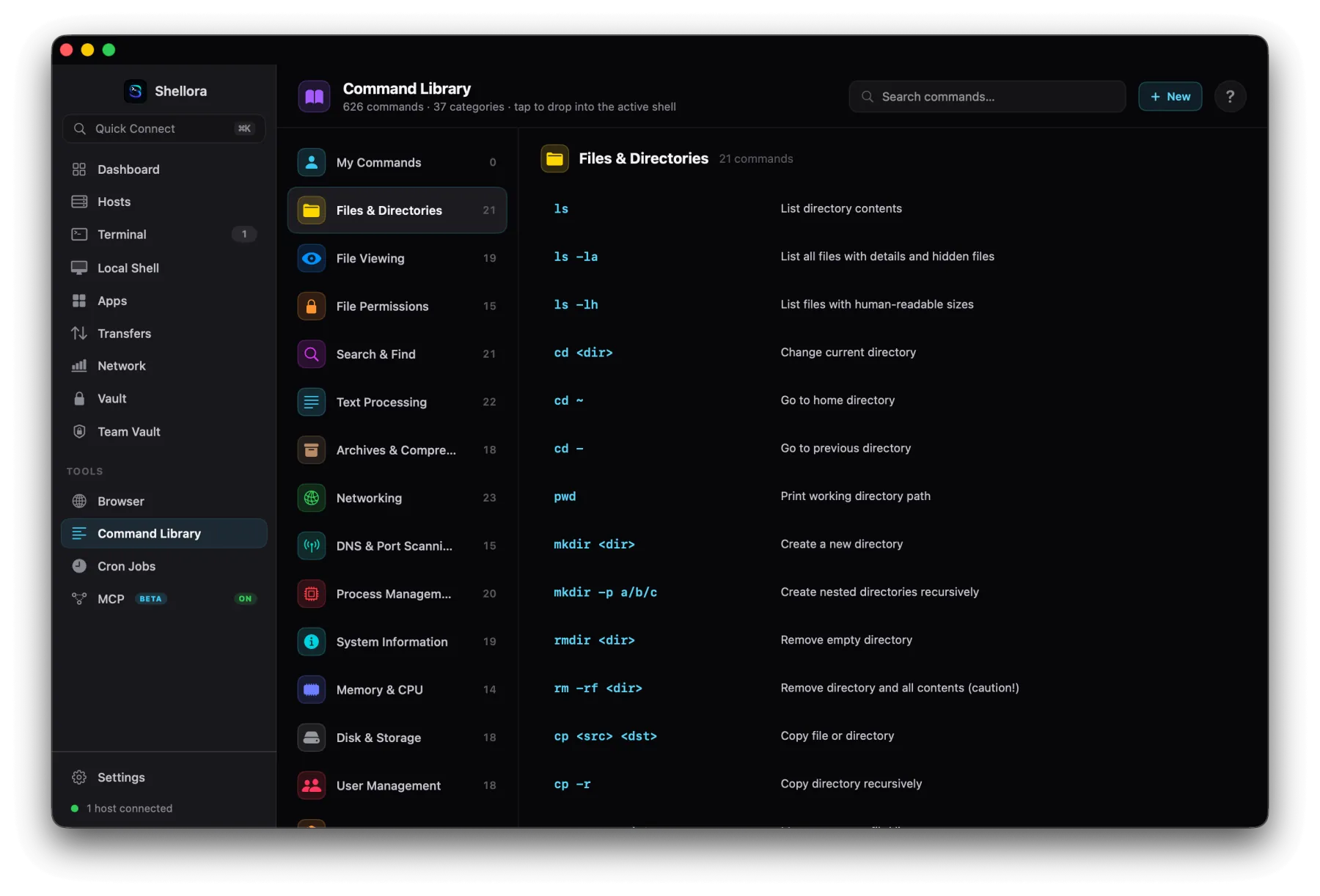Click the My Commands person icon
The width and height of the screenshot is (1320, 896).
point(312,162)
